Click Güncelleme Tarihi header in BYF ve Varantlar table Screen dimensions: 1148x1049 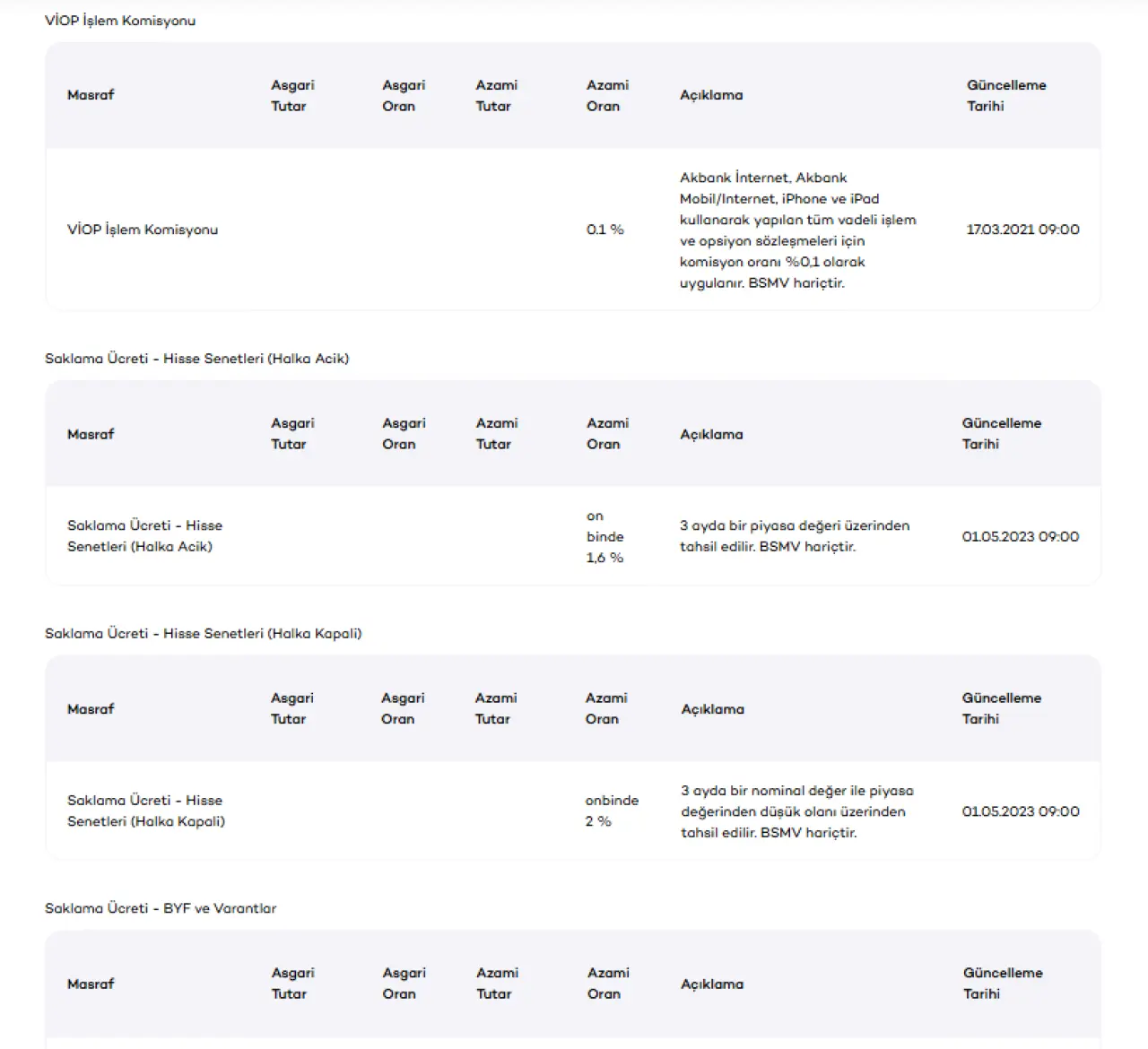(x=1003, y=984)
